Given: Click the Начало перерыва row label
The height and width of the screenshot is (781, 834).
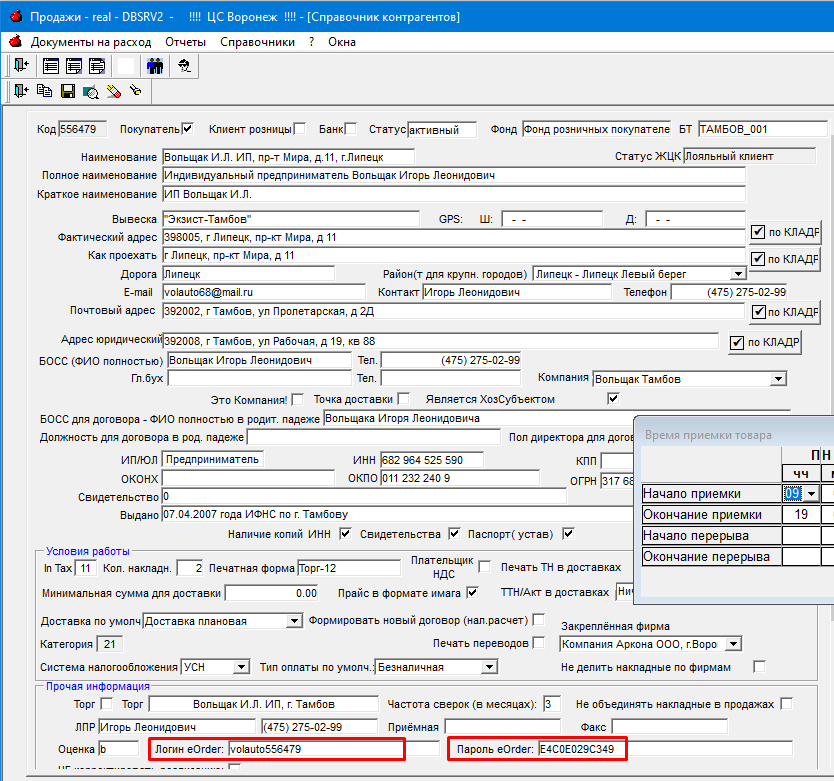Looking at the screenshot, I should 712,535.
